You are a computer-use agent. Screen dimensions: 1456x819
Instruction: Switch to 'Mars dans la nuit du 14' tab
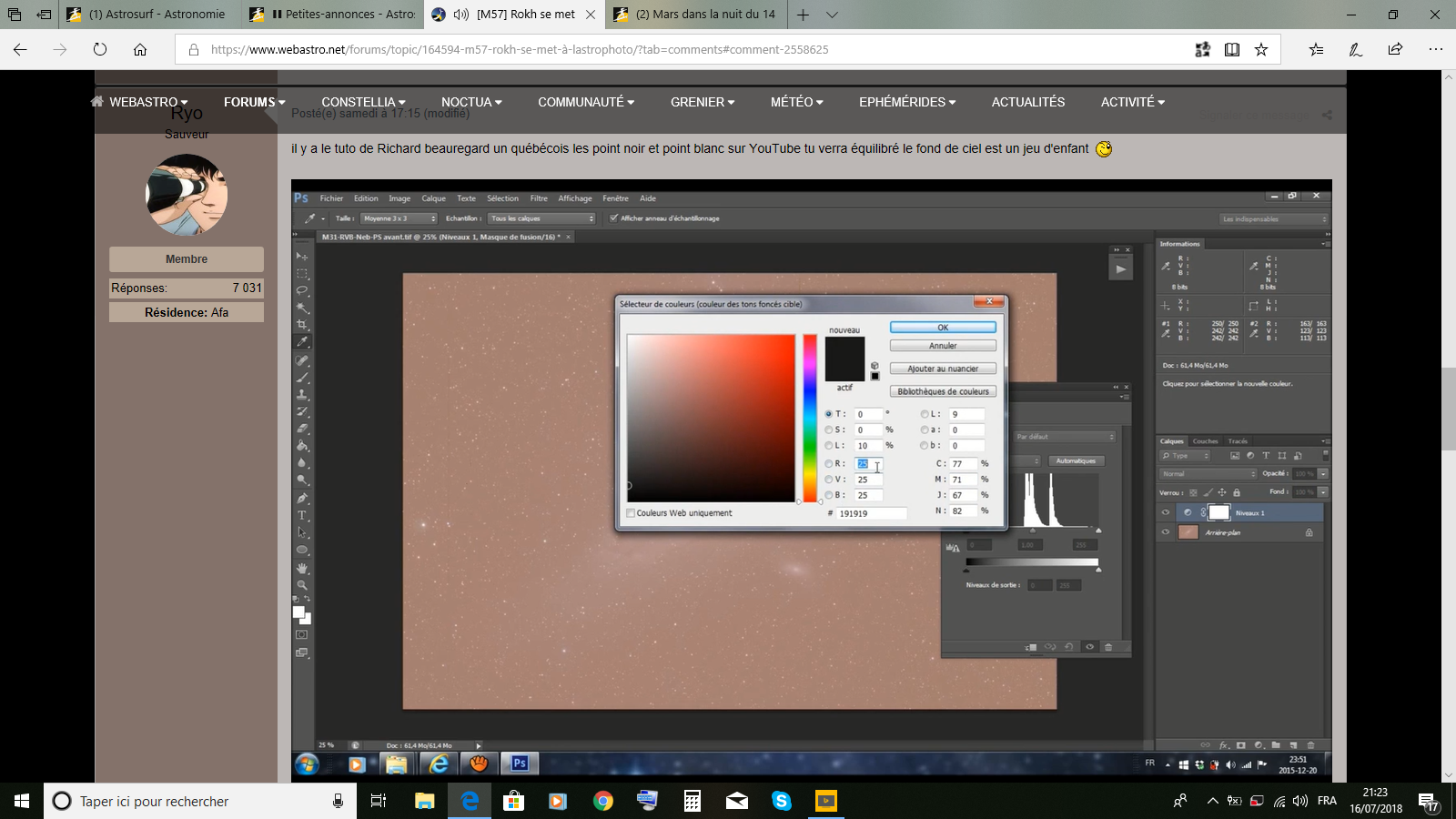pyautogui.click(x=696, y=15)
